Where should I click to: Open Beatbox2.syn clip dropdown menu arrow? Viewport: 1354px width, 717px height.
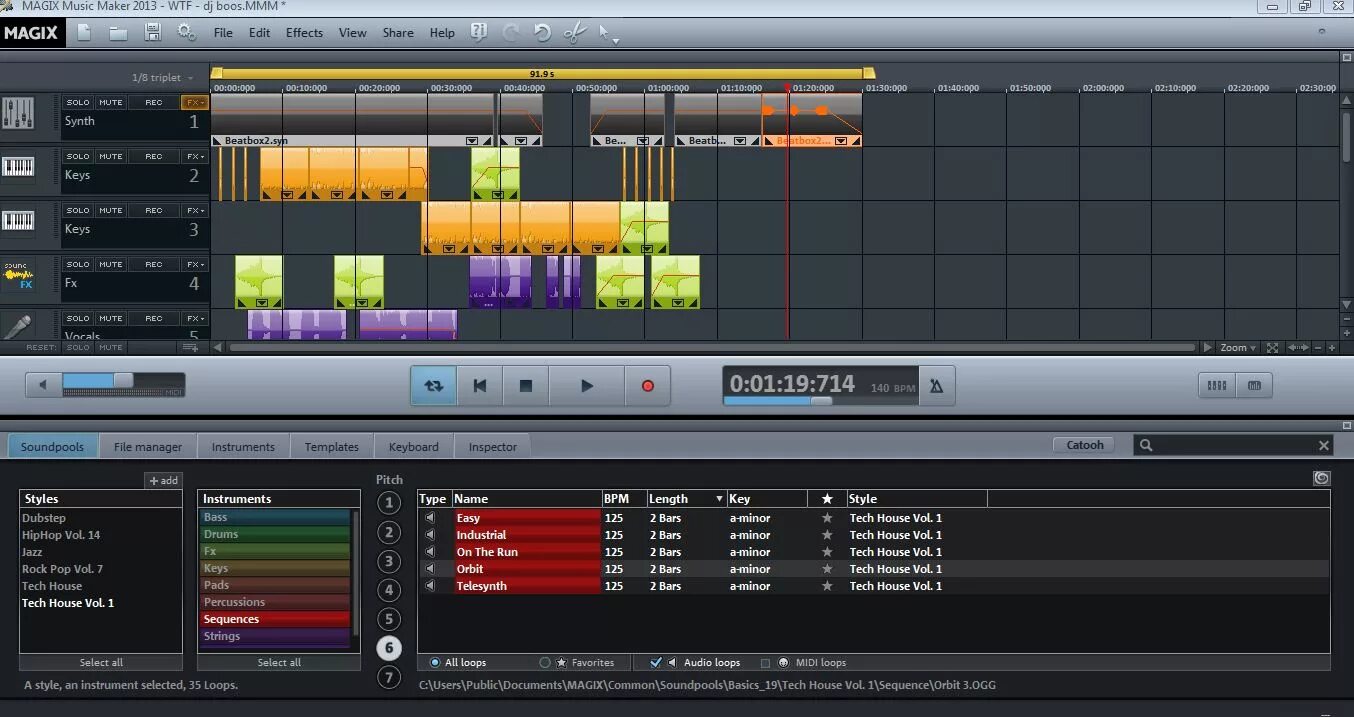(x=472, y=141)
